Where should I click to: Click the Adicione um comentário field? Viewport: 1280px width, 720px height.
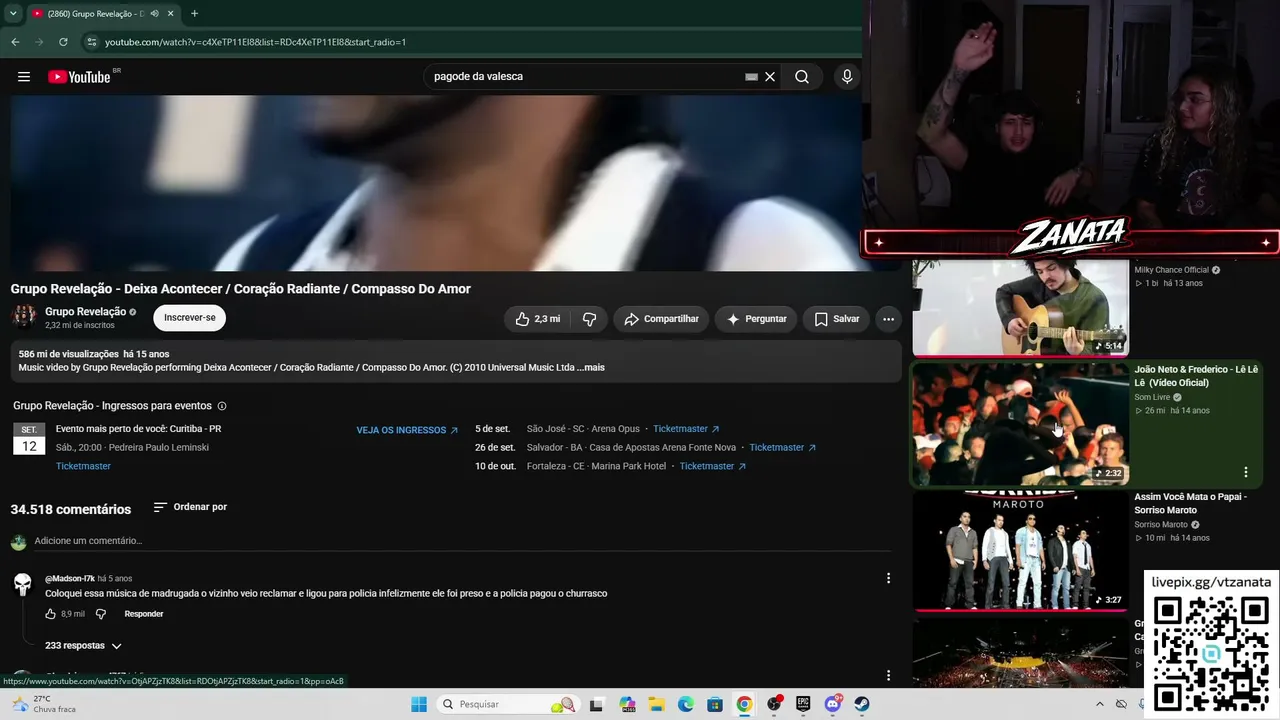[462, 541]
